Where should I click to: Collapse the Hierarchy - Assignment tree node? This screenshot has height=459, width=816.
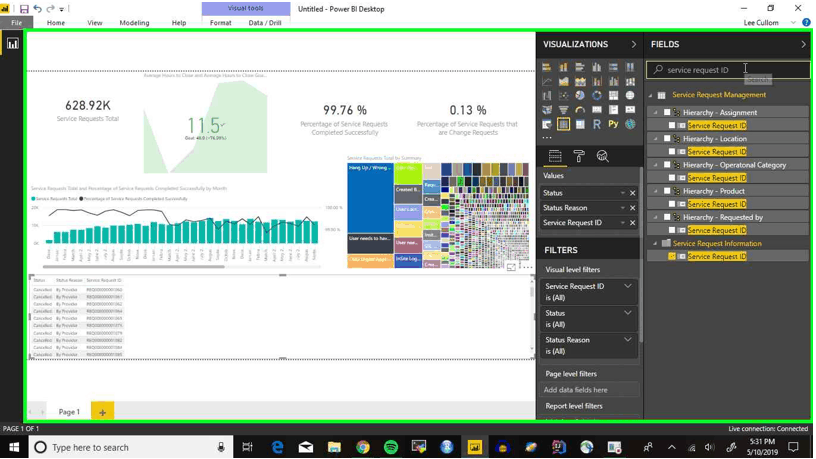point(656,112)
